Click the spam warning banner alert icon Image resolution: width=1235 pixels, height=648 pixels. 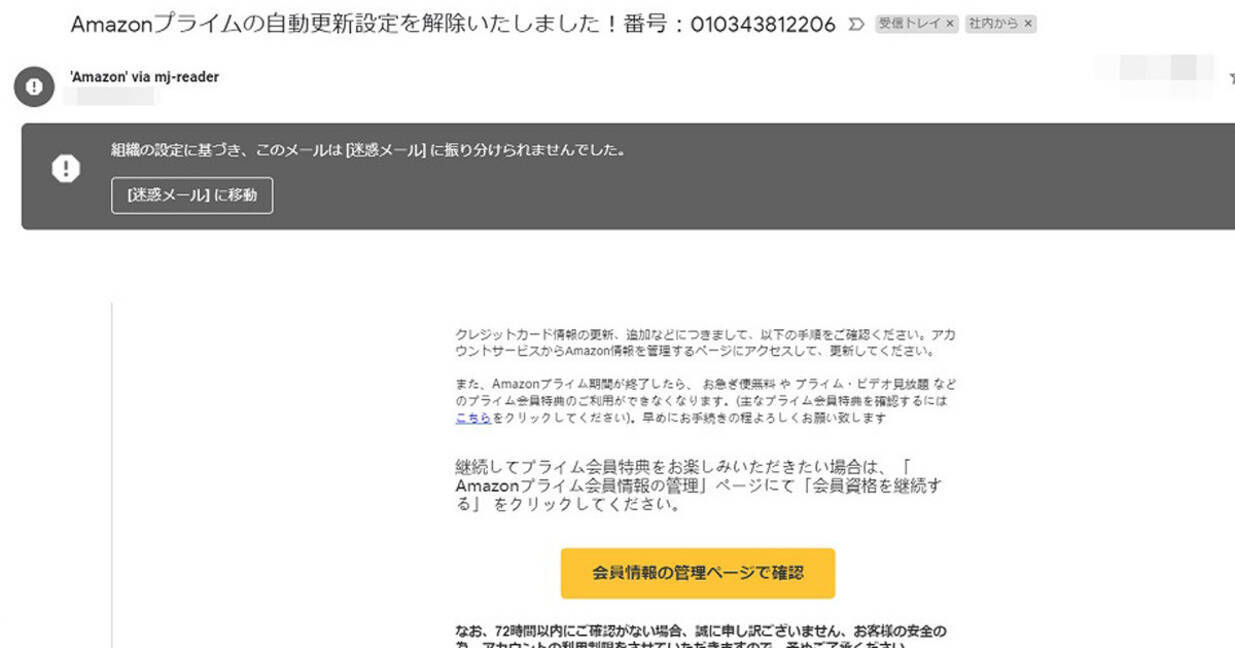65,169
